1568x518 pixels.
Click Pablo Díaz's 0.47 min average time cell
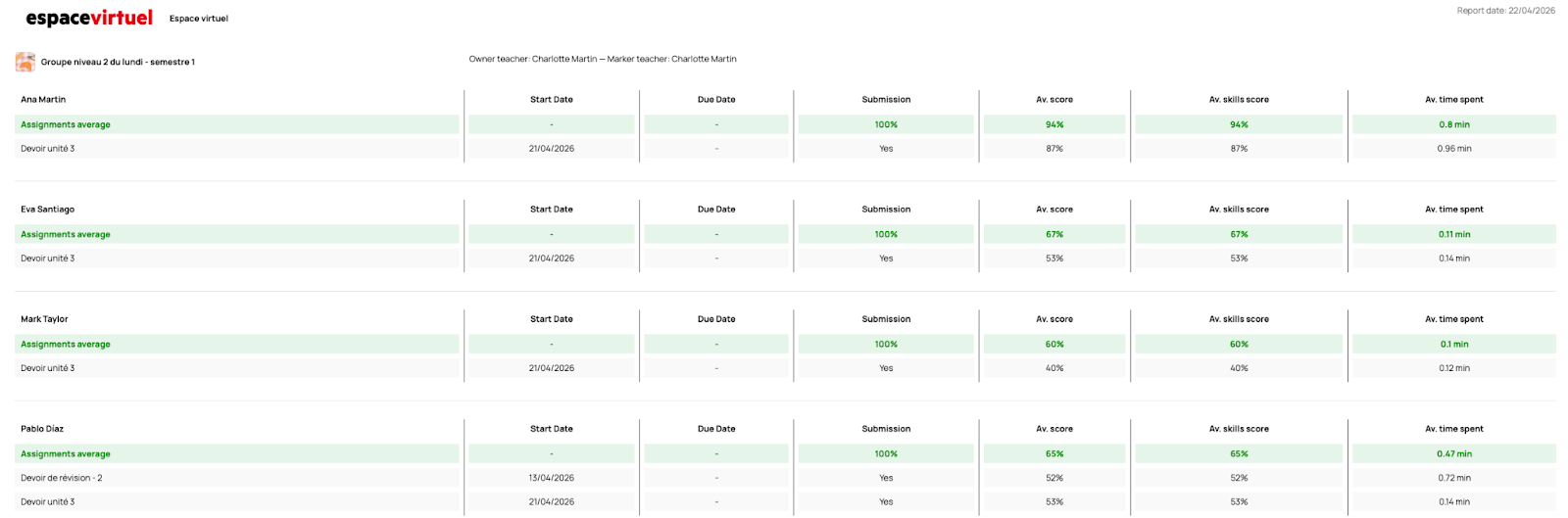point(1454,454)
